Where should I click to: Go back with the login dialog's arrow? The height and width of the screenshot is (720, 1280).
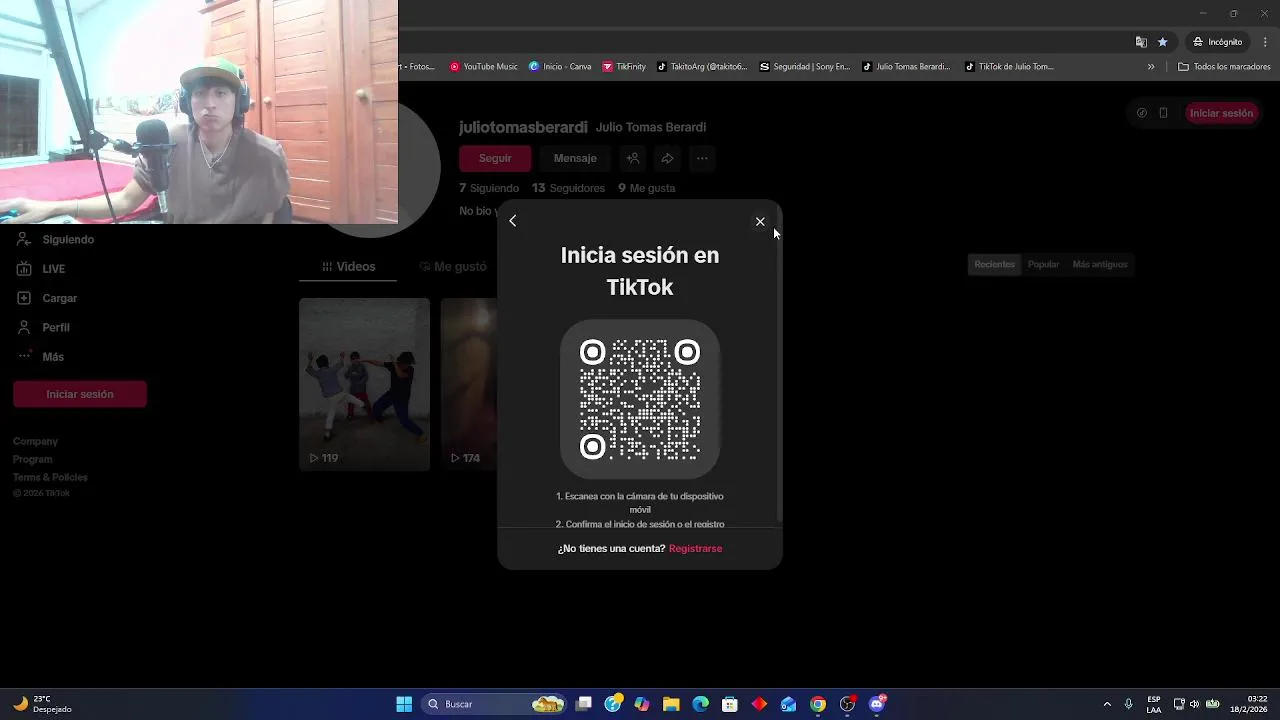tap(513, 221)
